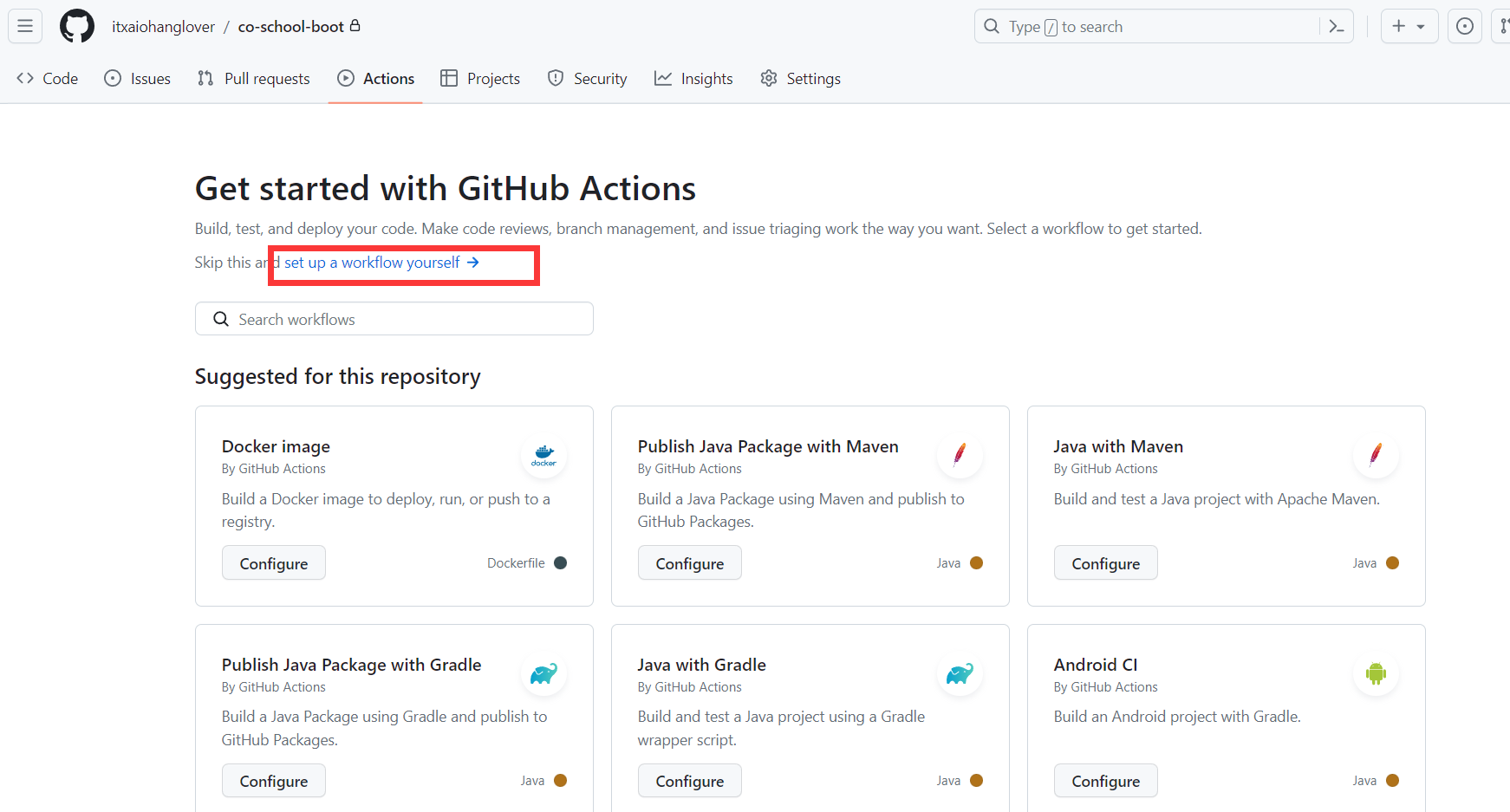Open the Security tab
Viewport: 1510px width, 812px height.
tap(588, 78)
